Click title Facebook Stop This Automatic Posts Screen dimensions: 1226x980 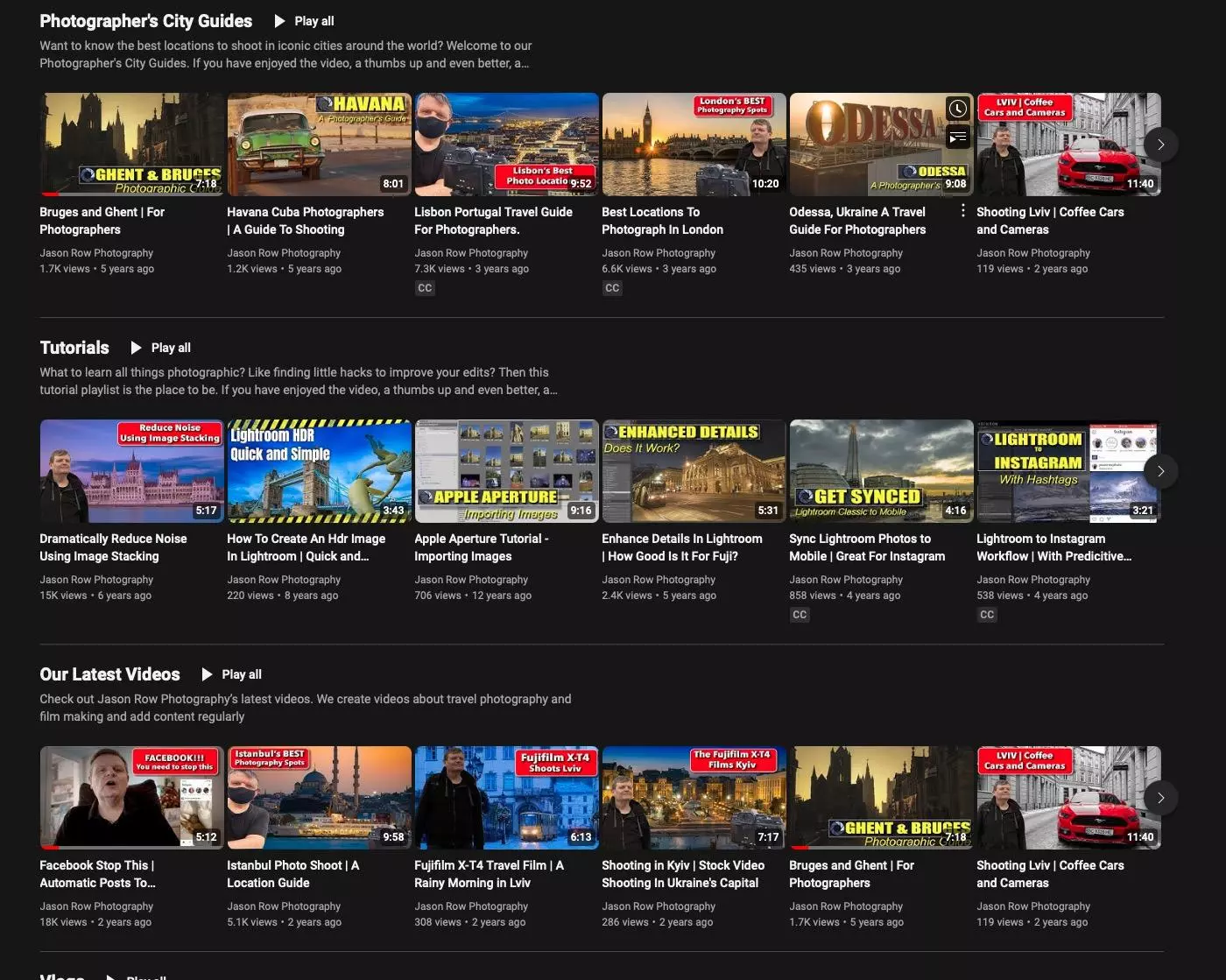98,874
